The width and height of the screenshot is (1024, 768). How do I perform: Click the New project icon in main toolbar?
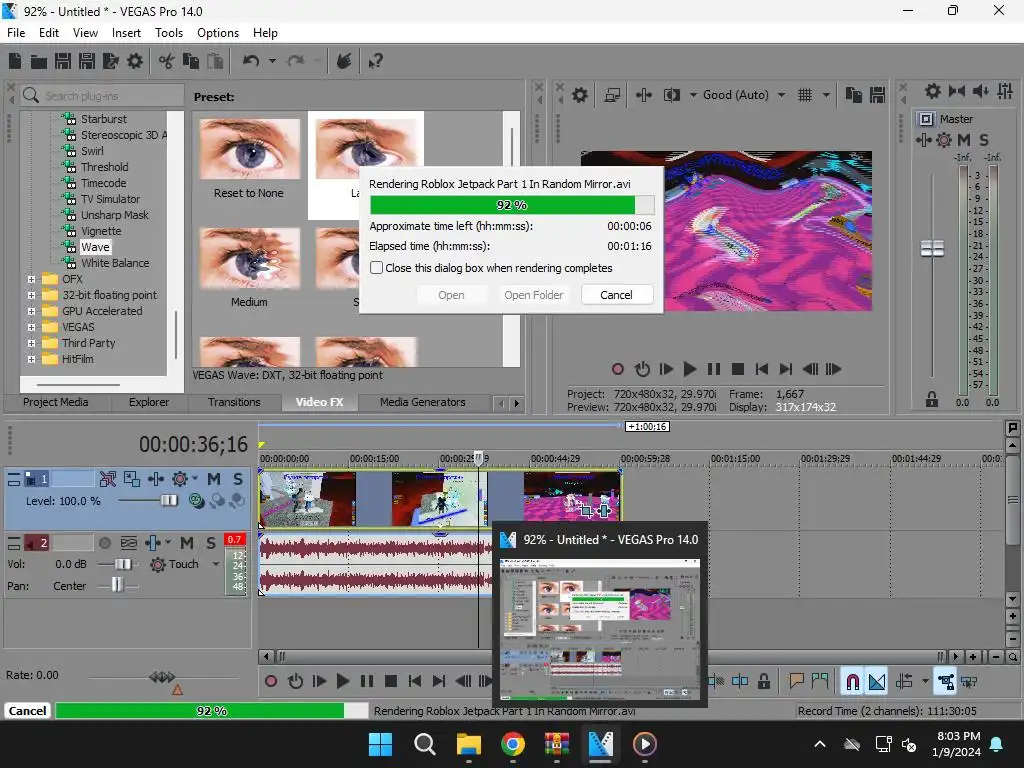tap(15, 61)
